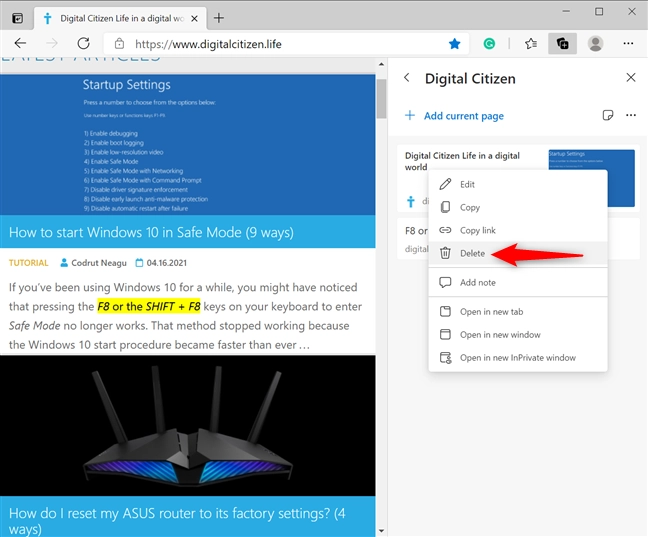Viewport: 648px width, 537px height.
Task: Choose Add note from the context menu
Action: pyautogui.click(x=518, y=282)
